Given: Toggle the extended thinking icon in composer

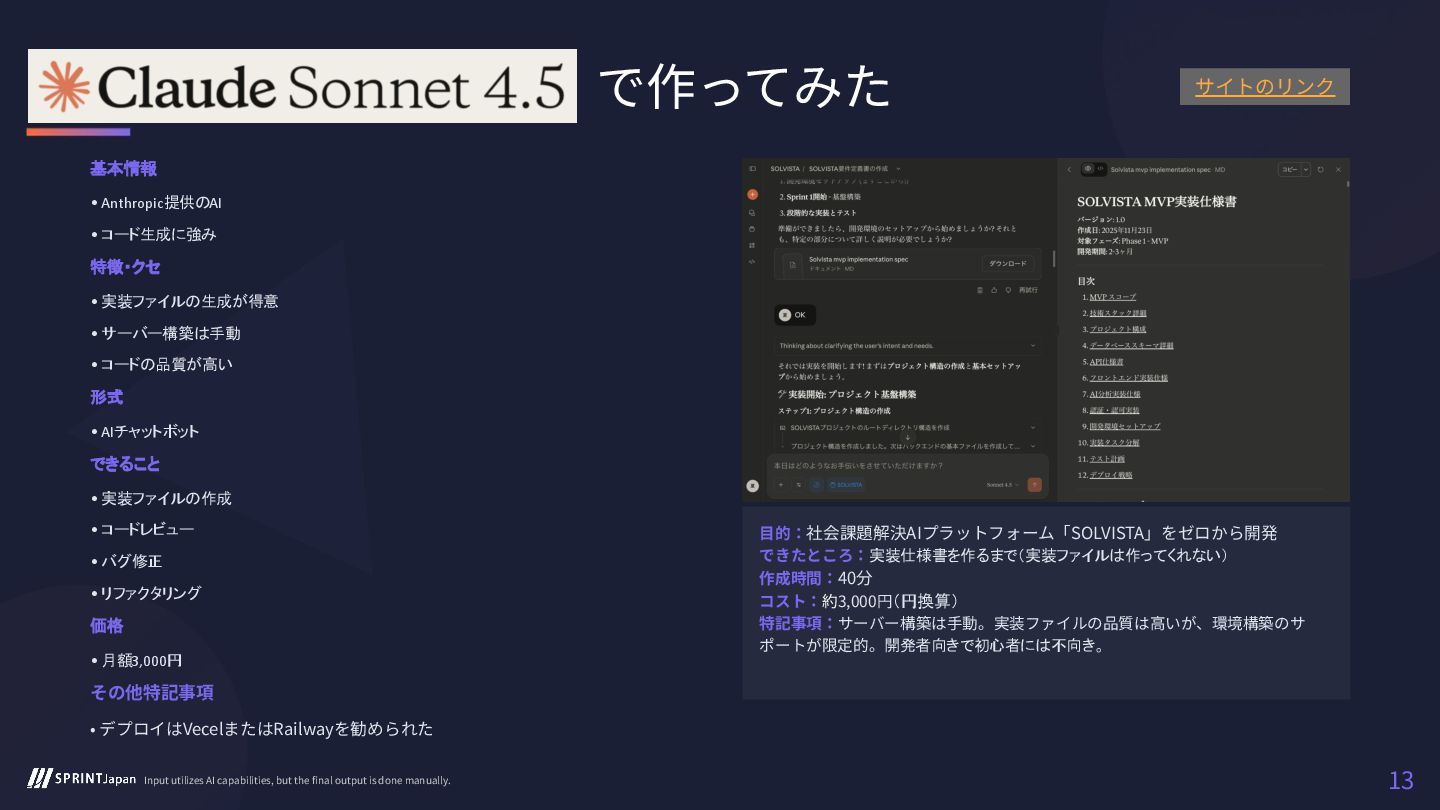Looking at the screenshot, I should [x=816, y=484].
